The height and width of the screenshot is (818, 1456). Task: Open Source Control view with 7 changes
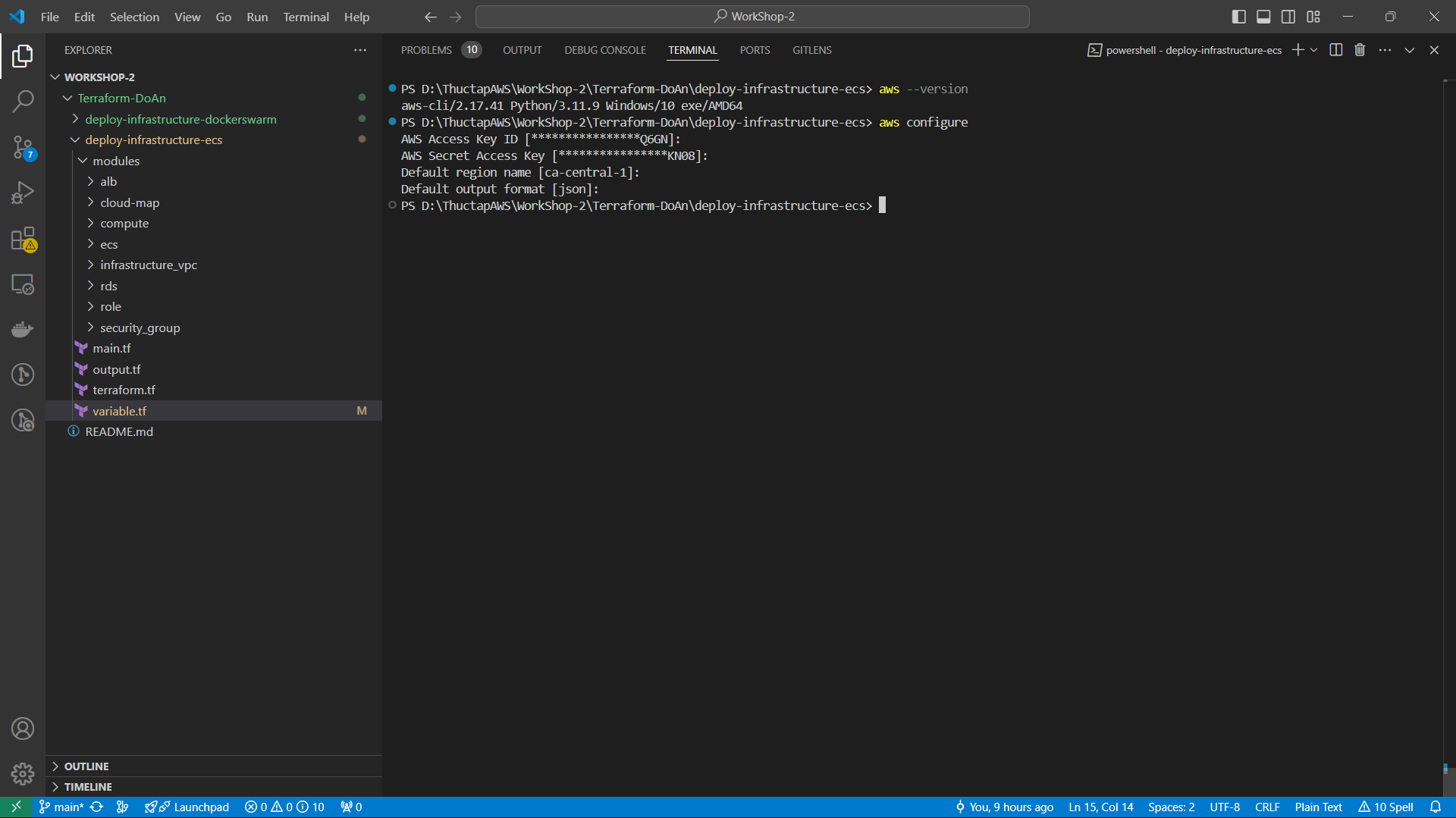point(23,147)
